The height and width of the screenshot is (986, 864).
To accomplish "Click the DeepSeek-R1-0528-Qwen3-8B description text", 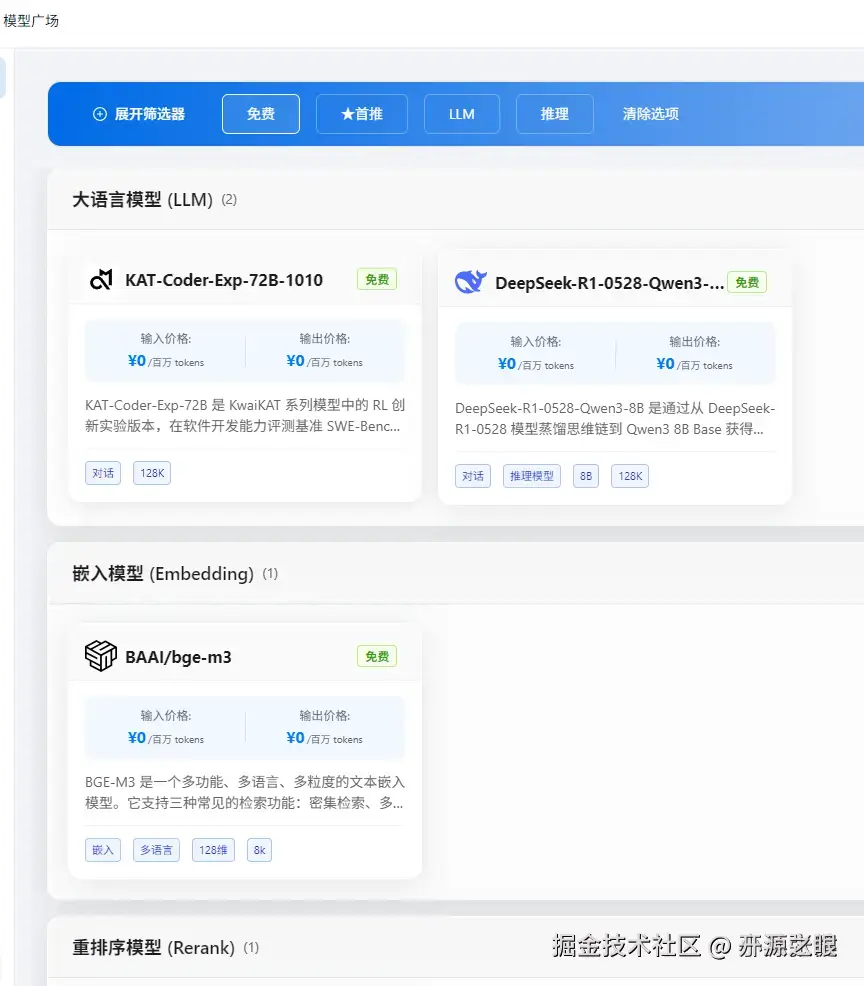I will click(x=615, y=419).
